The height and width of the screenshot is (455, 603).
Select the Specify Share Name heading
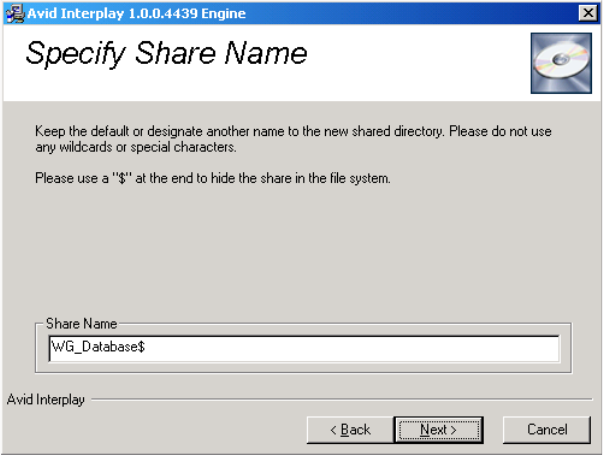coord(167,53)
